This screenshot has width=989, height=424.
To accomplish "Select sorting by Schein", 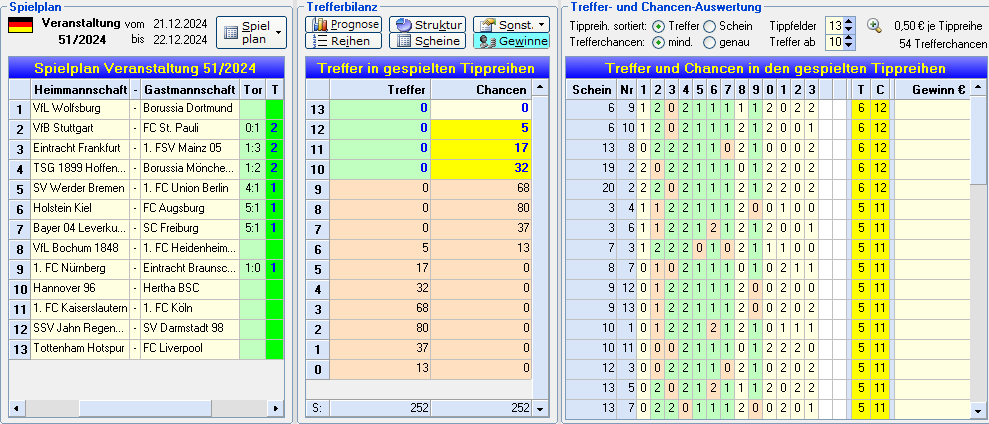I will tap(710, 26).
